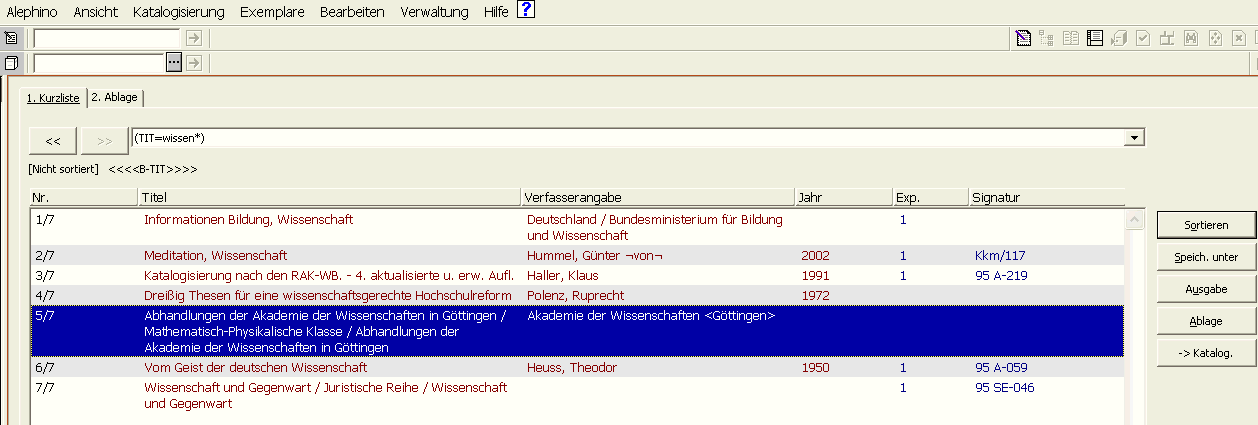Click author 'Heuss, Theodor'
The image size is (1258, 425).
click(572, 367)
